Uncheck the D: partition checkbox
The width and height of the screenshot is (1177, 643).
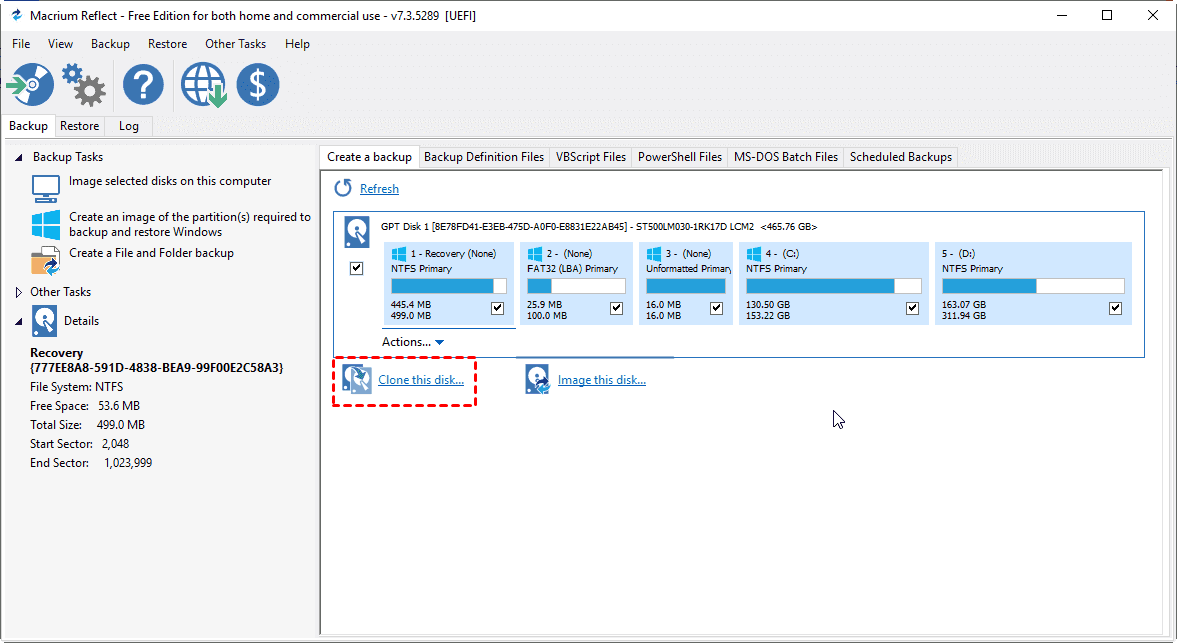1115,309
